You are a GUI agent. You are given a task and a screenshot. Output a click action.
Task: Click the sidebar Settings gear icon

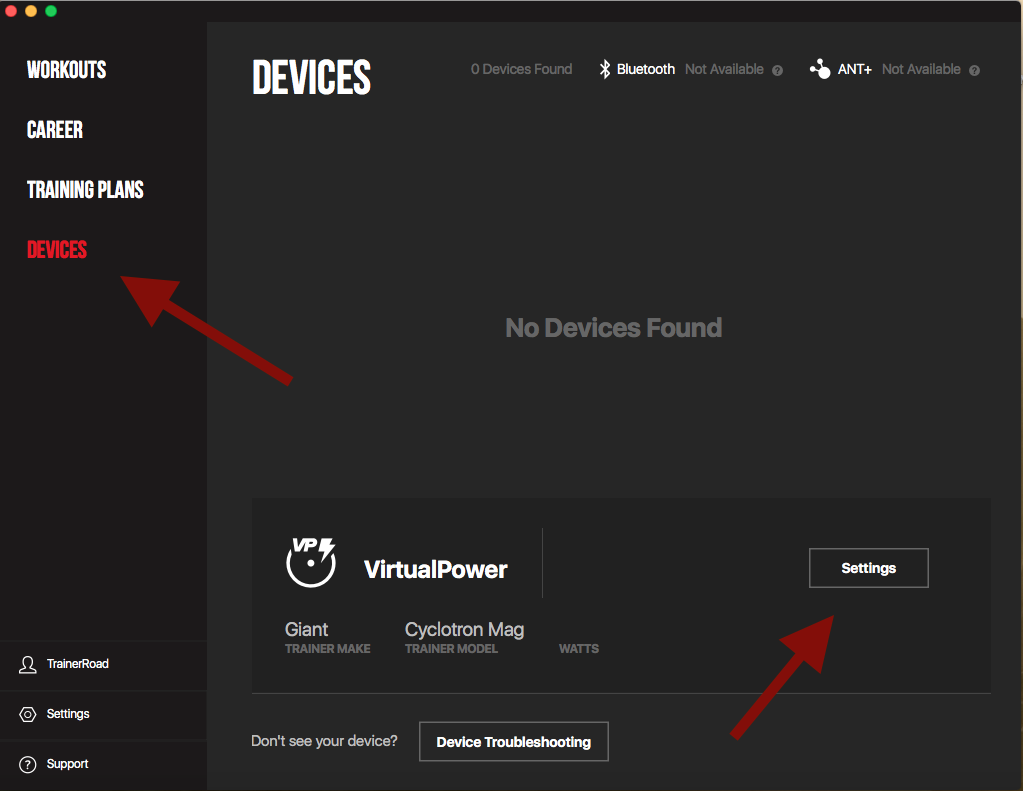tap(27, 714)
